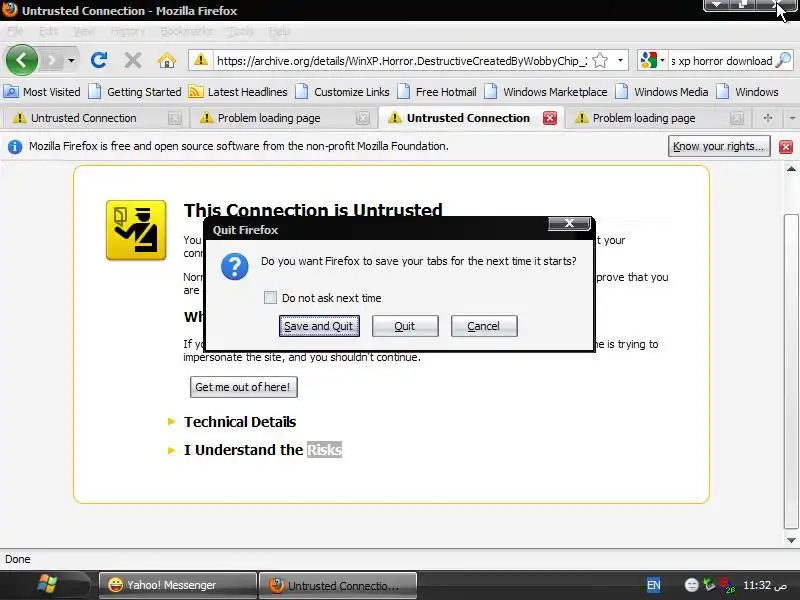Click the vertical scrollbar thumb

pyautogui.click(x=791, y=372)
